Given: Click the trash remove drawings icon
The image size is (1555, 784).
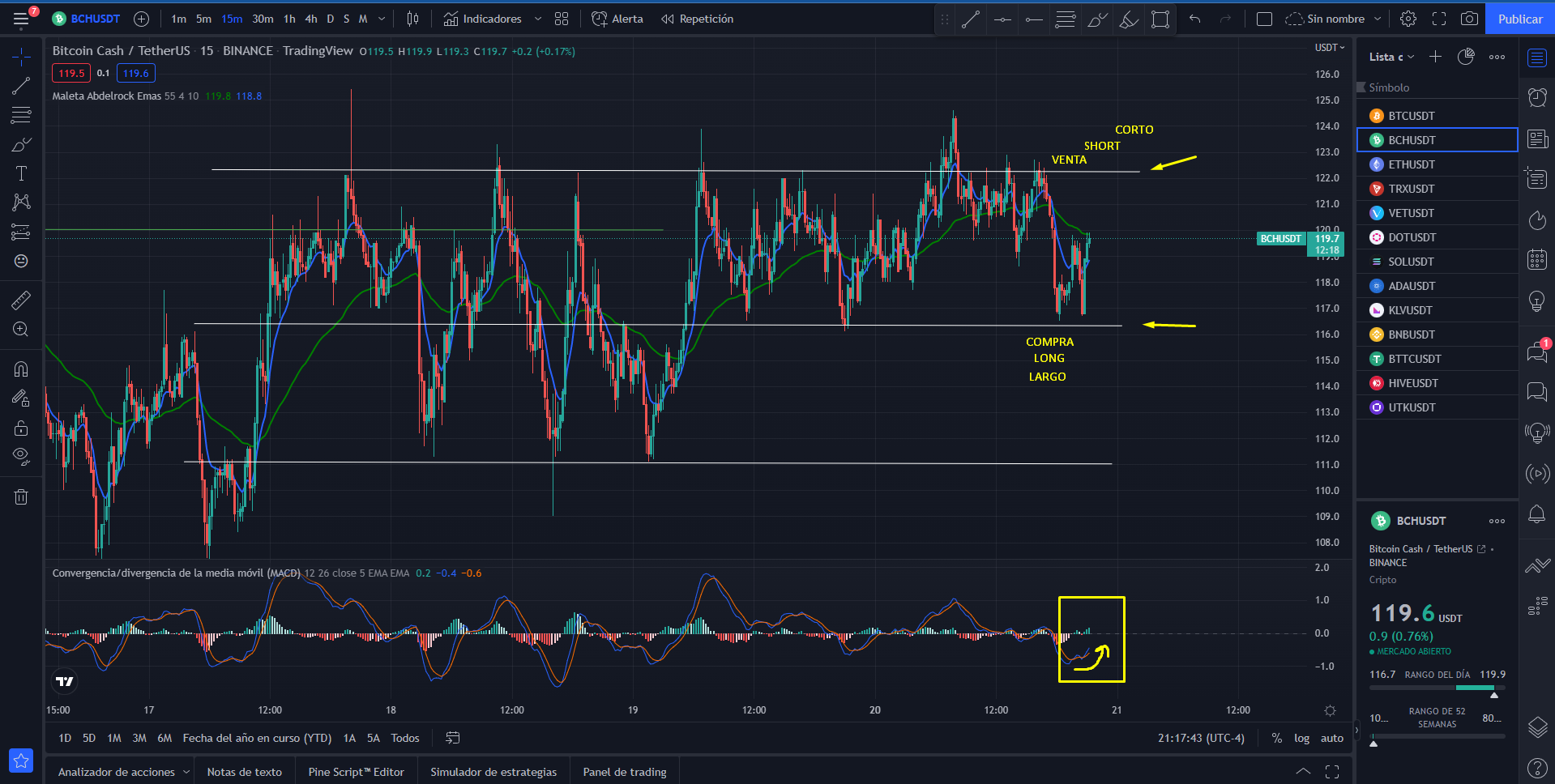Looking at the screenshot, I should pyautogui.click(x=21, y=496).
